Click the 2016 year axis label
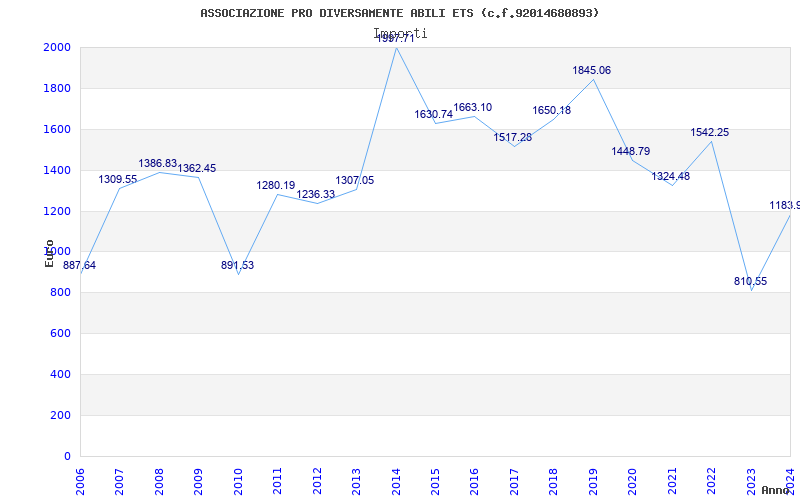The height and width of the screenshot is (500, 800). tap(474, 482)
